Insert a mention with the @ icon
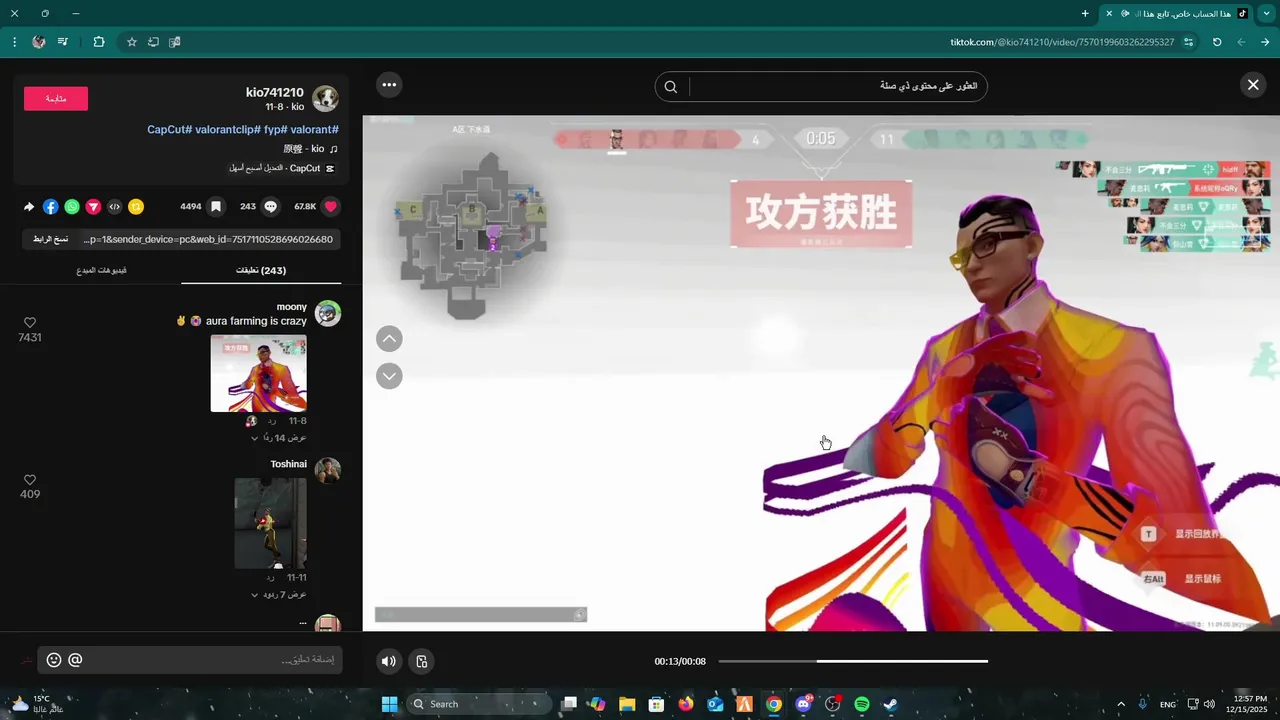1280x720 pixels. (75, 660)
